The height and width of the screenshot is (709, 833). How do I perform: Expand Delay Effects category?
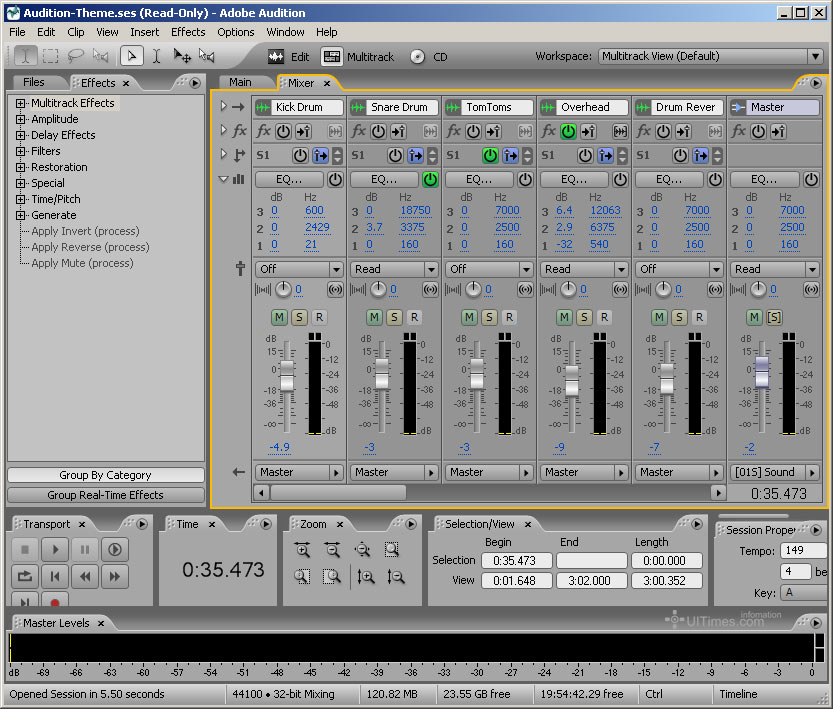[x=20, y=135]
